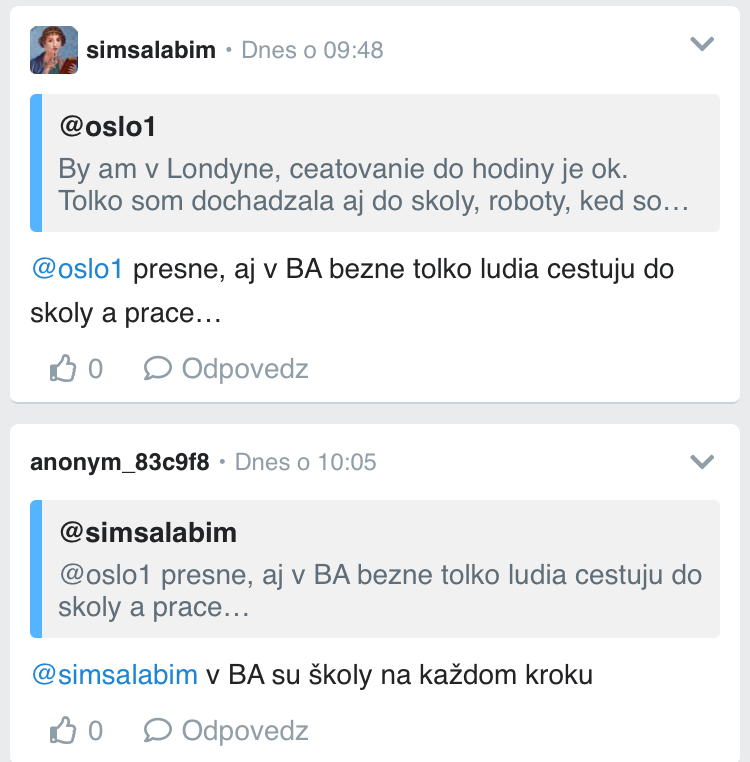This screenshot has width=750, height=762.
Task: Open the anonym_83c9f8 username link
Action: [120, 462]
